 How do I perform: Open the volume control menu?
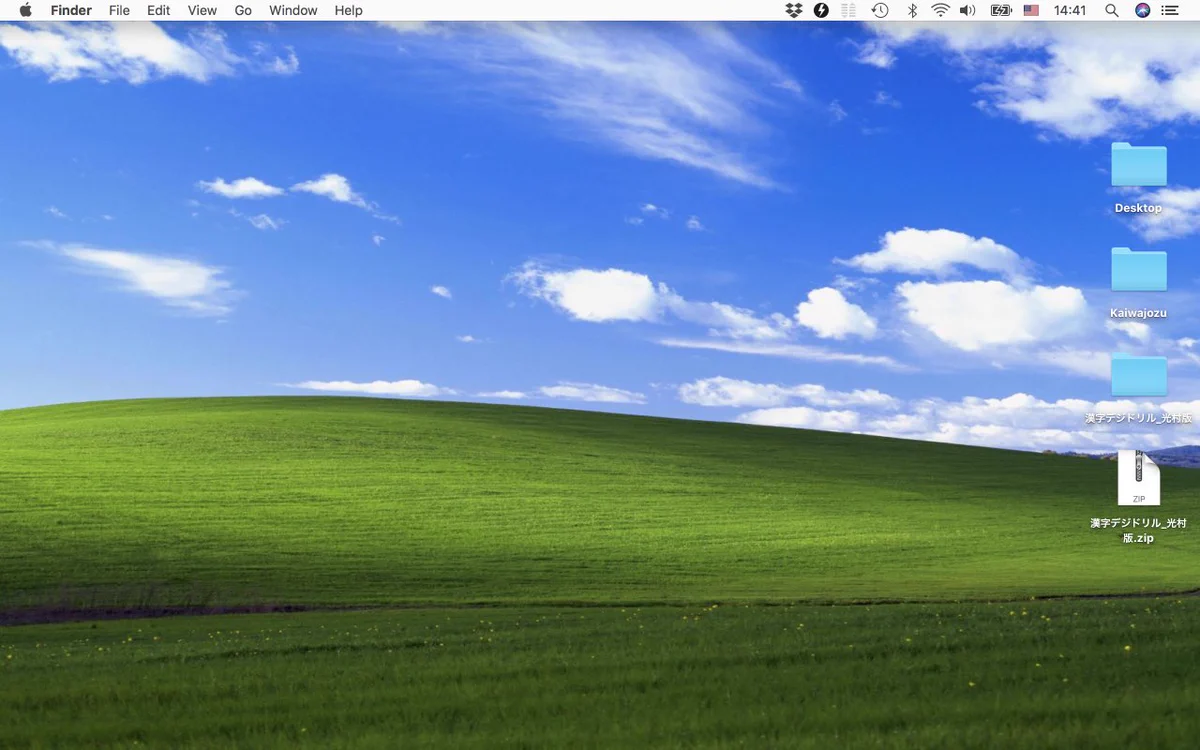967,10
